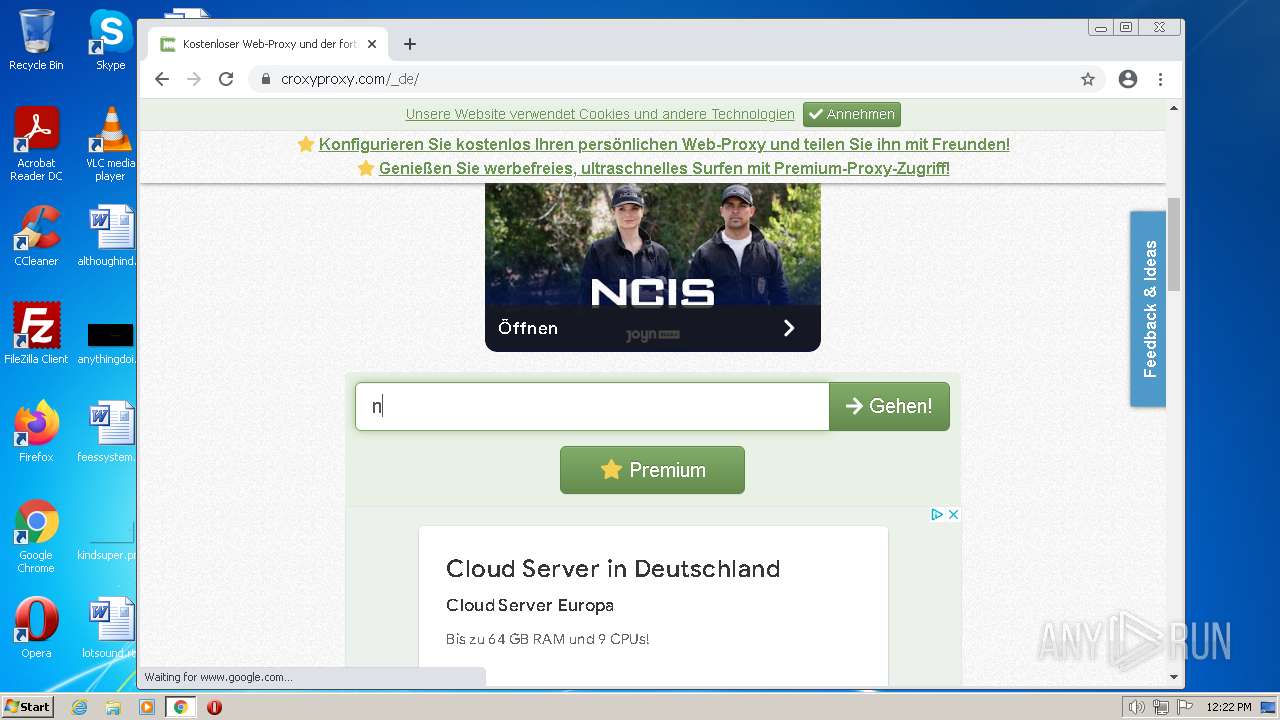
Task: Launch Internet Explorer from taskbar
Action: coord(80,707)
